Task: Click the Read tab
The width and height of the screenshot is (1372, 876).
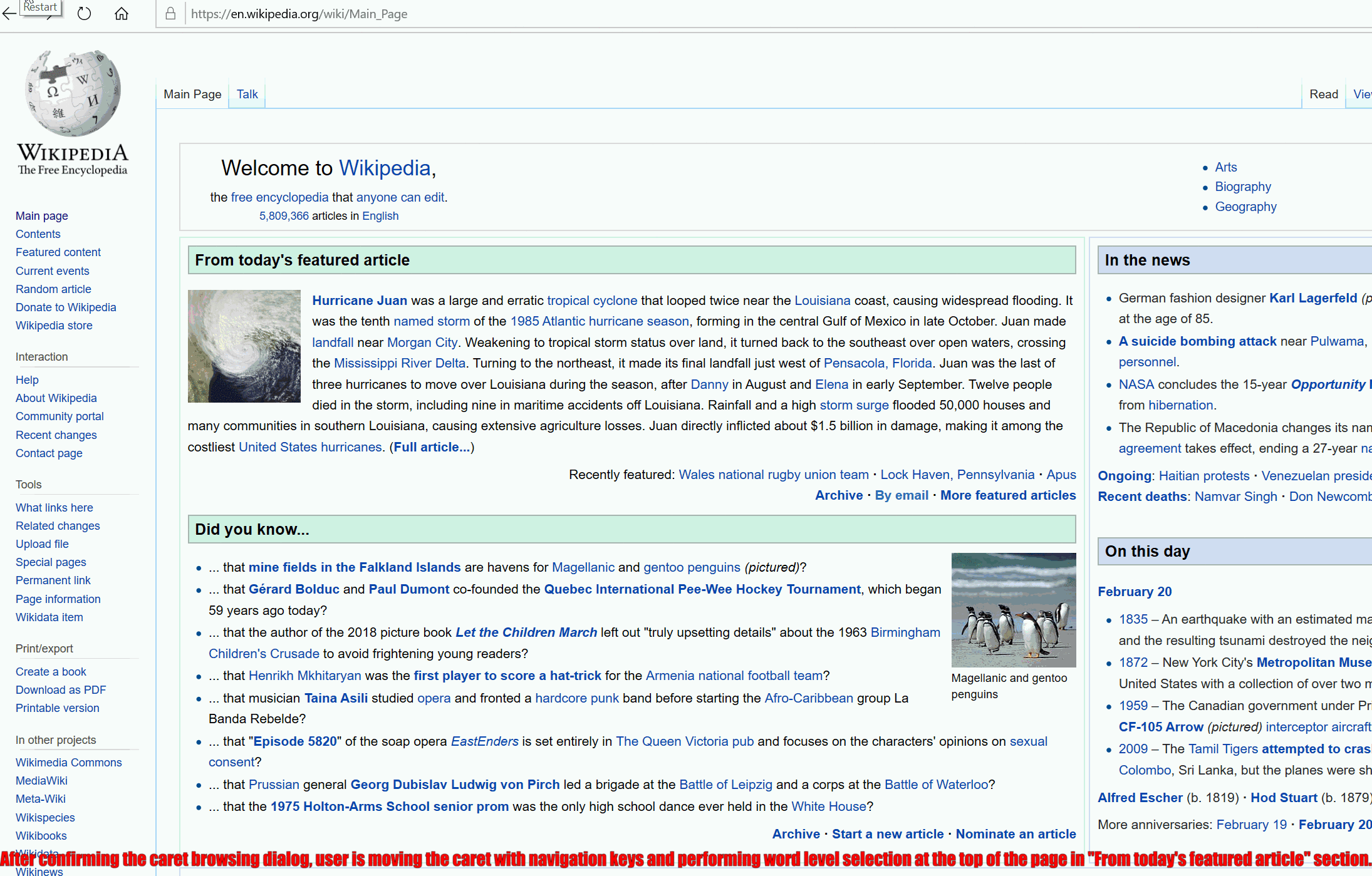Action: pyautogui.click(x=1323, y=94)
